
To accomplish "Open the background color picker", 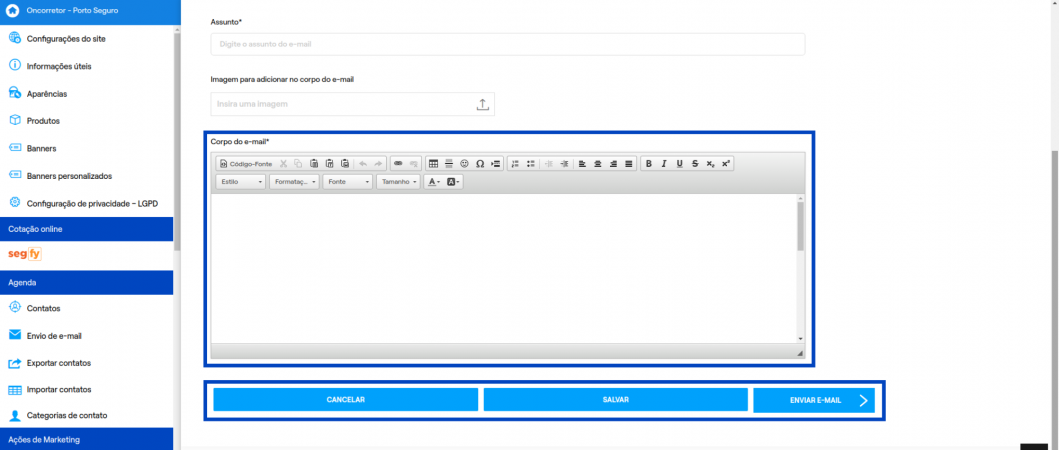I will tap(453, 182).
